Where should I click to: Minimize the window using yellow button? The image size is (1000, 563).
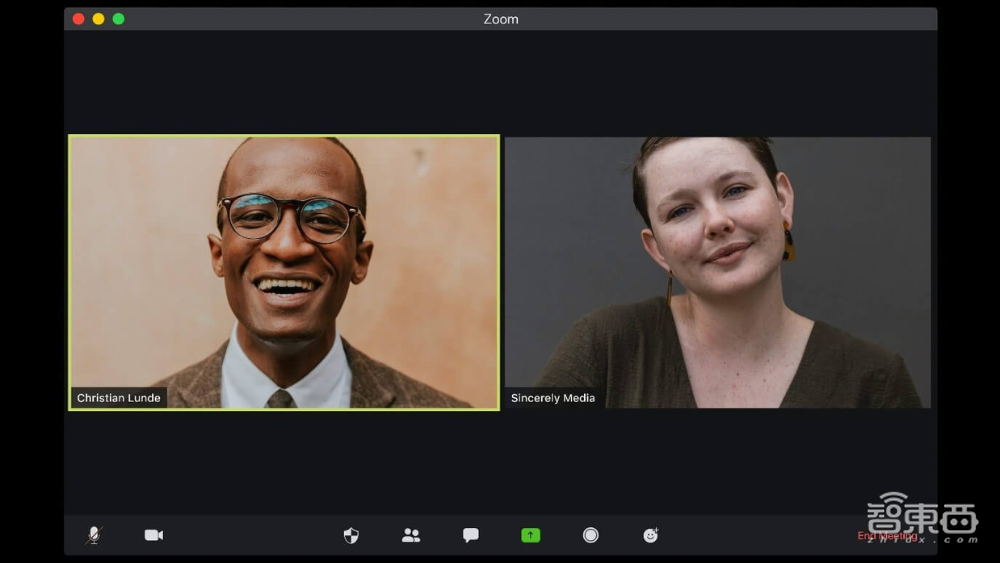point(98,19)
